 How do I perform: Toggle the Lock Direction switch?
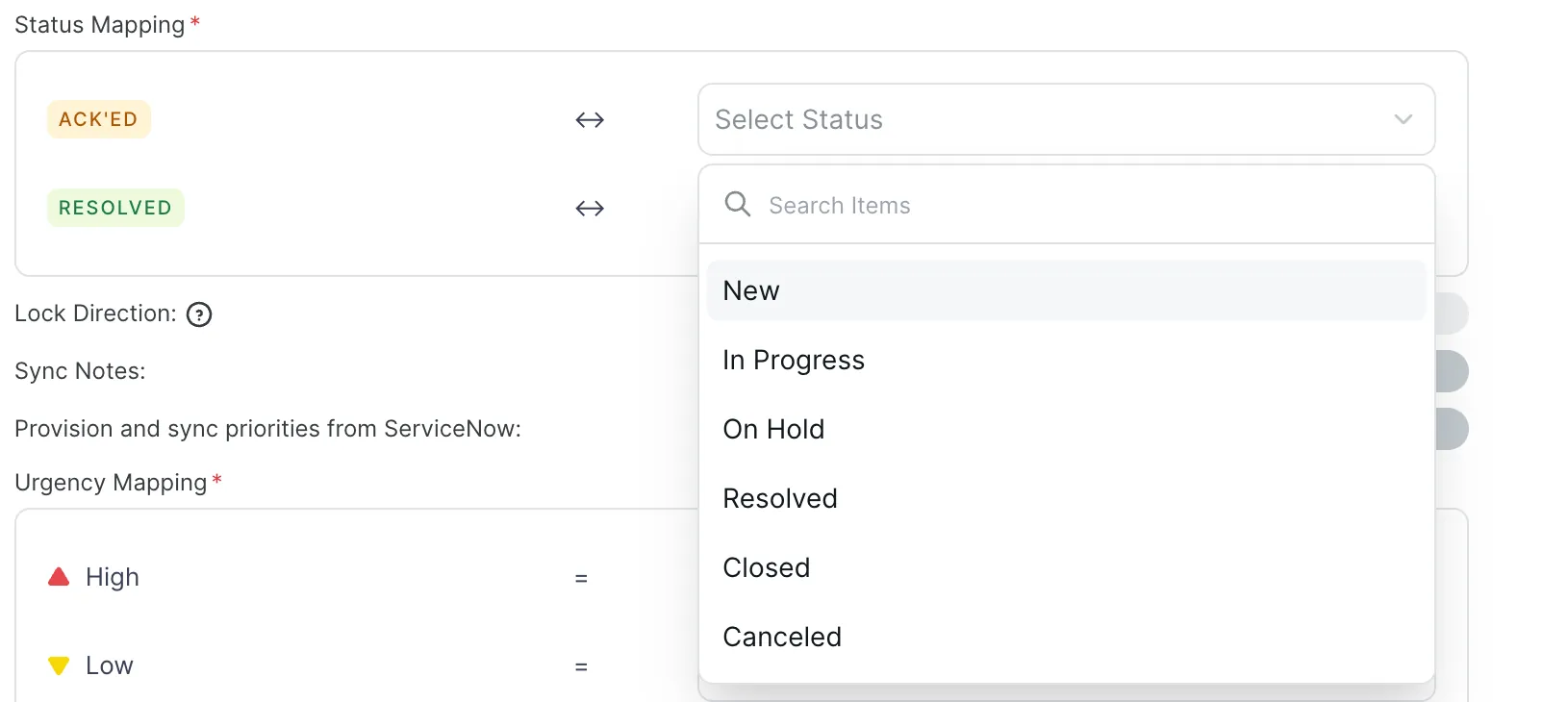(x=1451, y=314)
